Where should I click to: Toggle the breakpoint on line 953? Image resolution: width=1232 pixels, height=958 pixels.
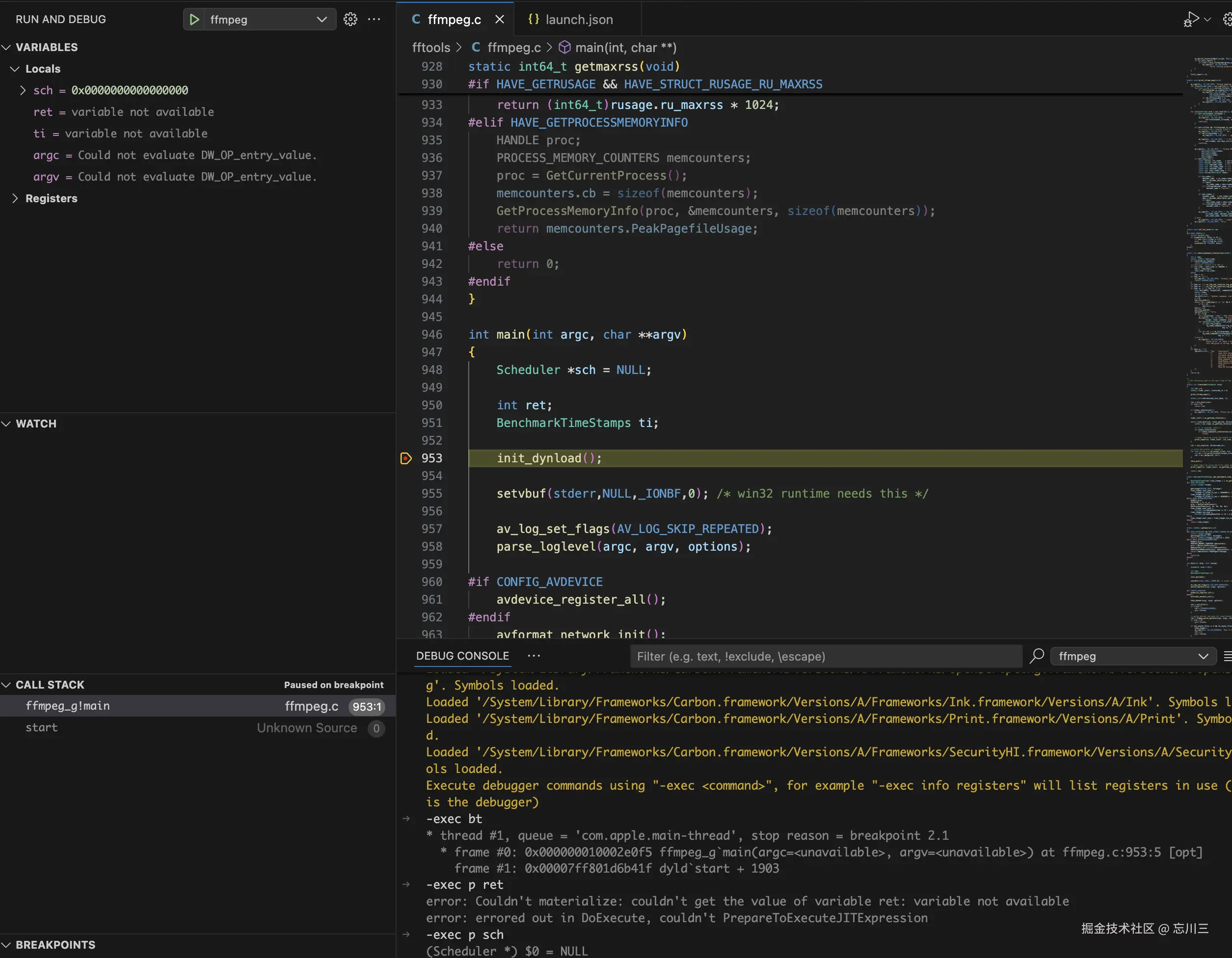[405, 458]
